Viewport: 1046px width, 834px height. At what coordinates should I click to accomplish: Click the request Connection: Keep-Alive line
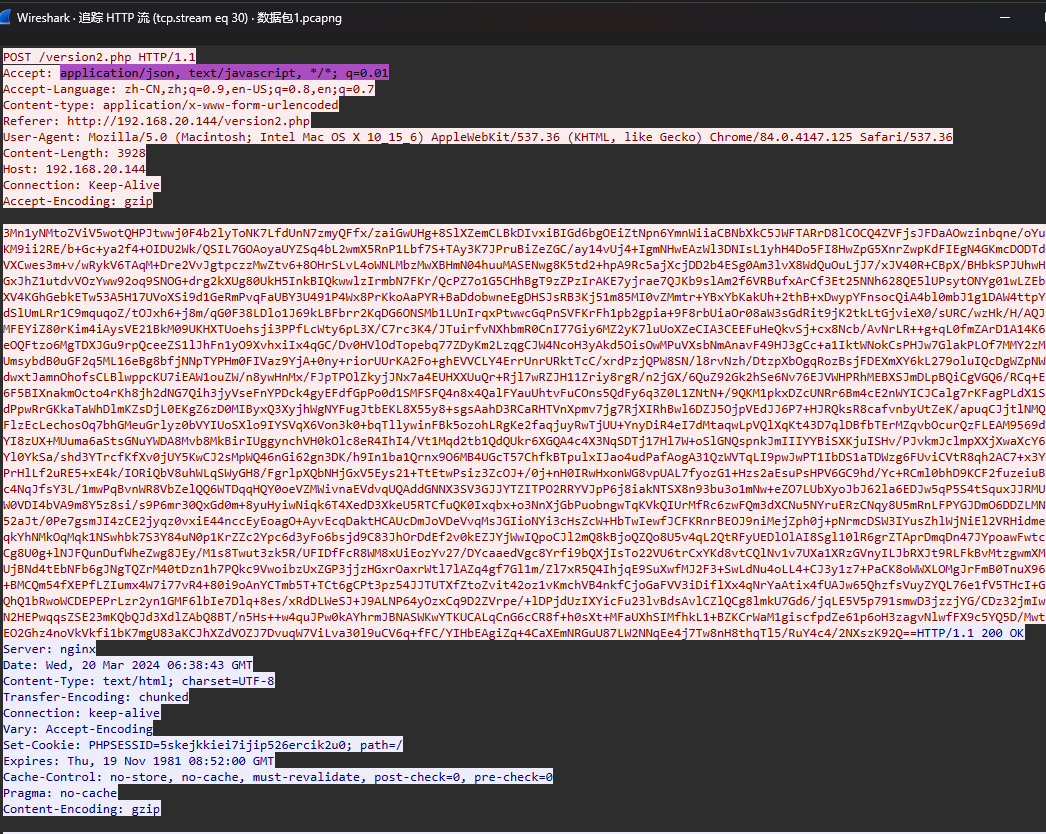tap(81, 185)
